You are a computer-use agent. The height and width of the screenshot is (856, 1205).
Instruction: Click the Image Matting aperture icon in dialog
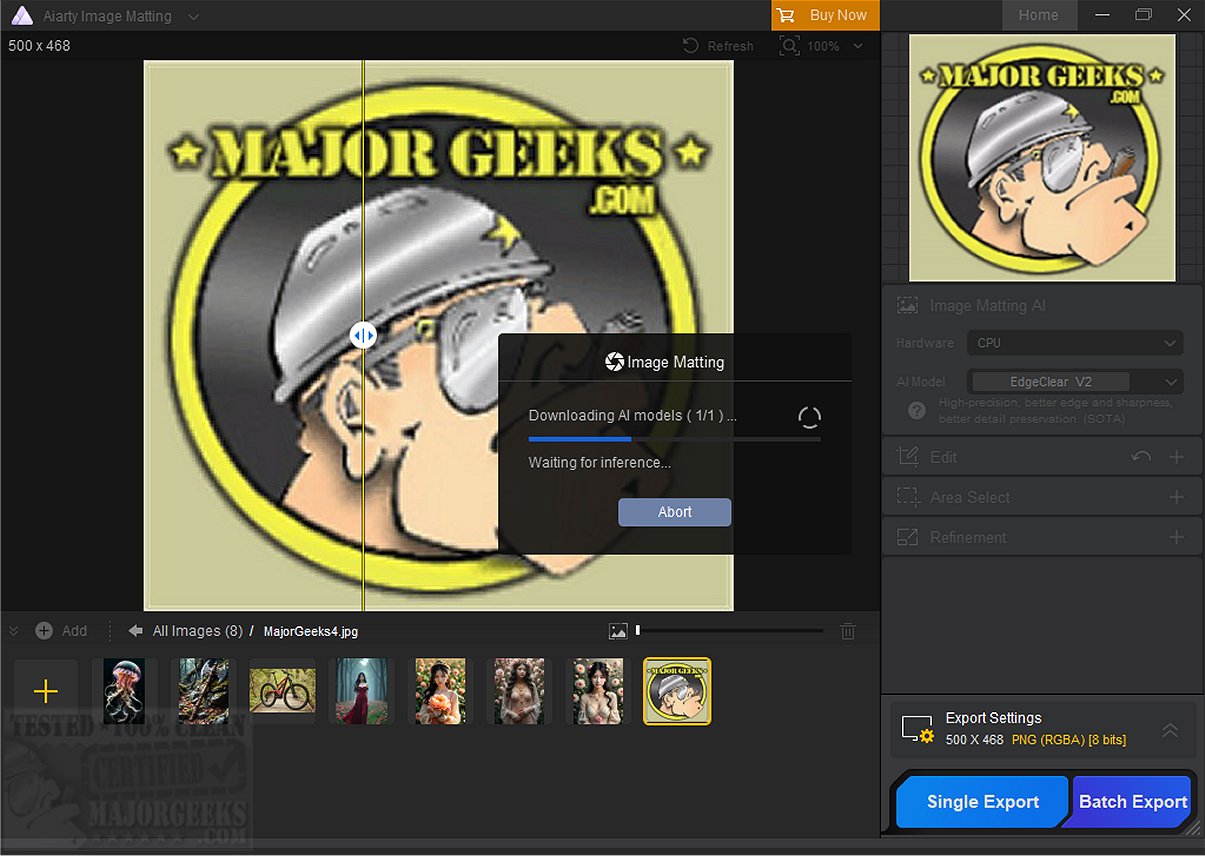coord(615,362)
